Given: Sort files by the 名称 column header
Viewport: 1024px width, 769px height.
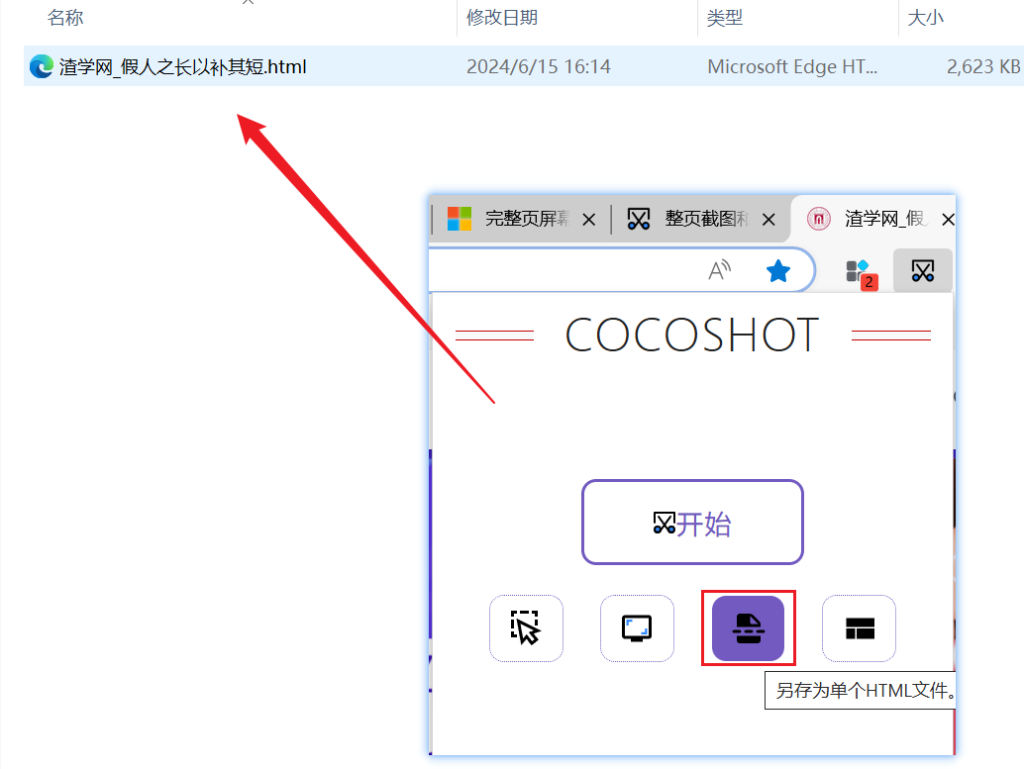Looking at the screenshot, I should click(x=65, y=17).
